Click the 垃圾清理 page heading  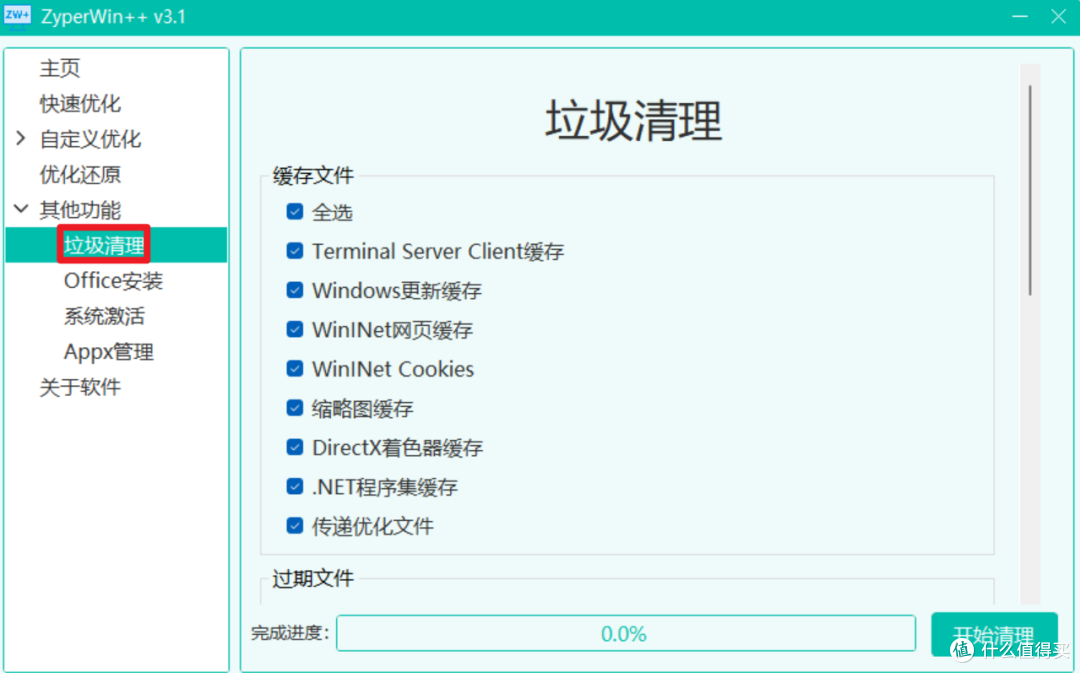634,121
